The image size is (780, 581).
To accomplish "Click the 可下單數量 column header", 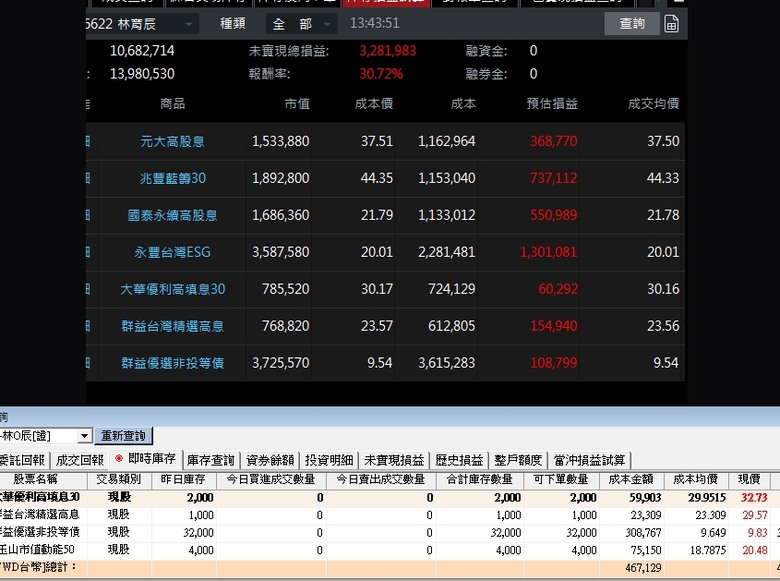I will (x=561, y=480).
